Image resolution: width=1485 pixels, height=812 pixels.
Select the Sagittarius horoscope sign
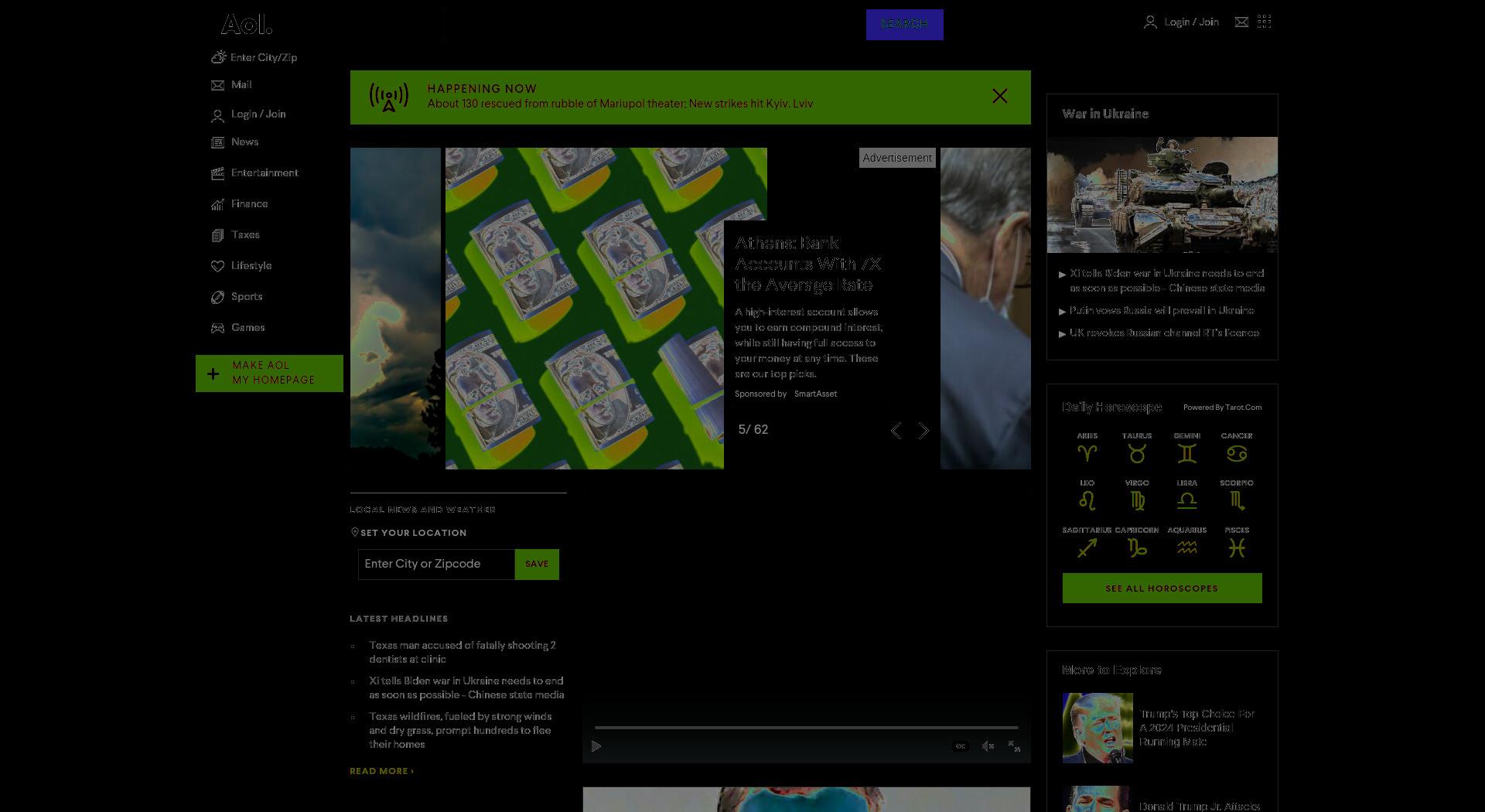pyautogui.click(x=1087, y=542)
